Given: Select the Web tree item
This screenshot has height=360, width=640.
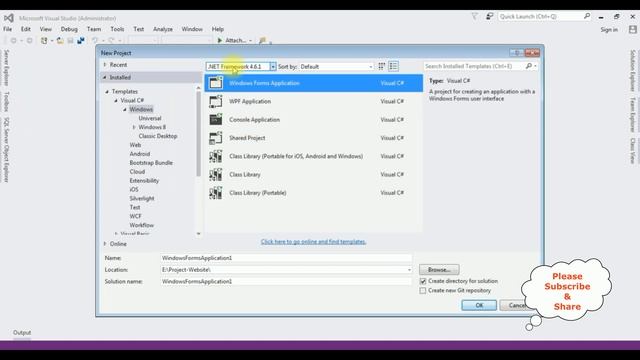Looking at the screenshot, I should coord(135,145).
